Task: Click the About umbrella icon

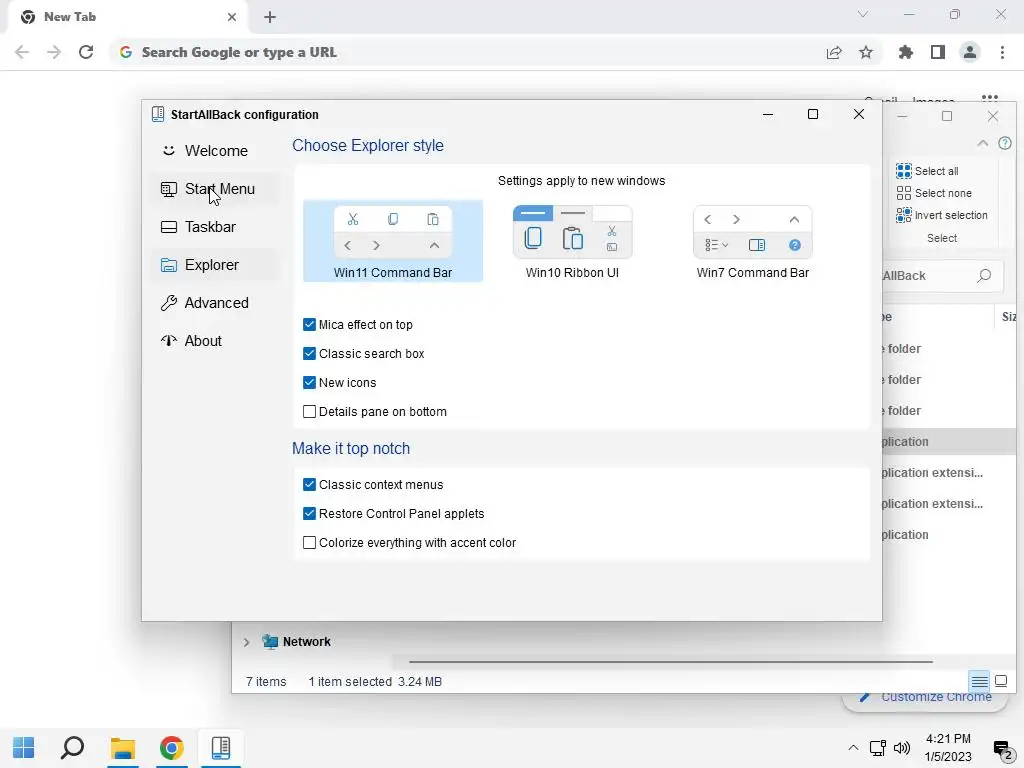Action: point(168,341)
